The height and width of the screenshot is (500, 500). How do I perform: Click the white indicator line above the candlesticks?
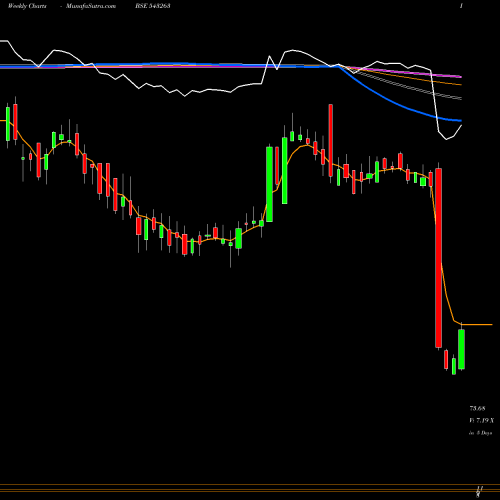pyautogui.click(x=230, y=91)
